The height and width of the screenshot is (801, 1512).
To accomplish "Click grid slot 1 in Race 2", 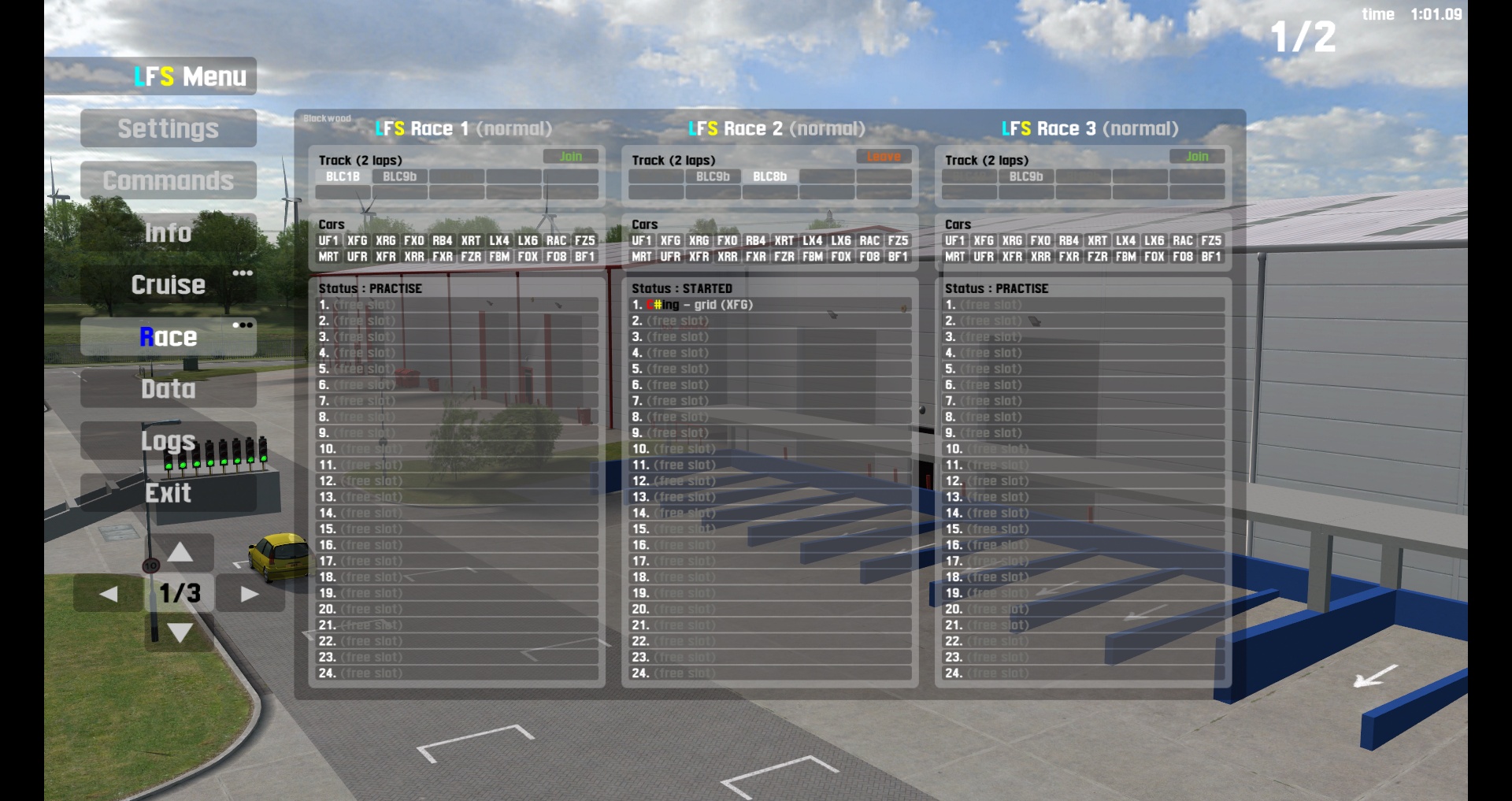I will [x=770, y=305].
